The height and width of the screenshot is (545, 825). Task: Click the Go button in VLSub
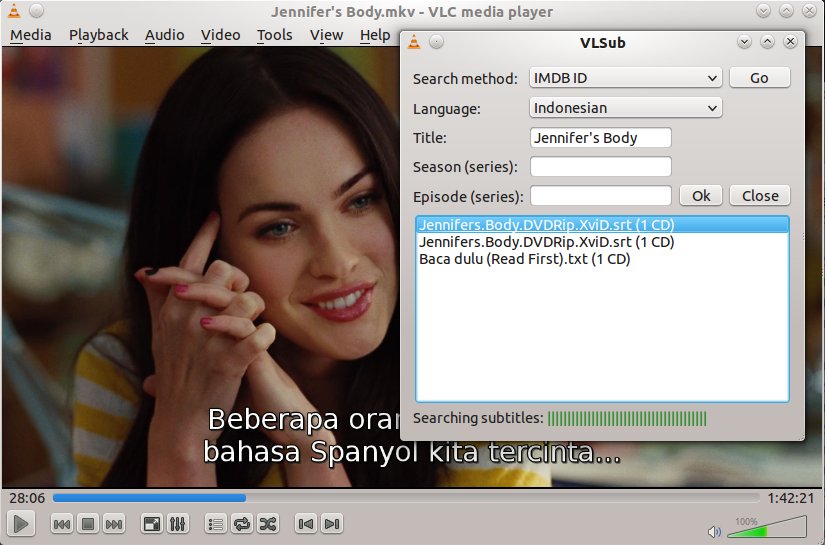click(759, 78)
